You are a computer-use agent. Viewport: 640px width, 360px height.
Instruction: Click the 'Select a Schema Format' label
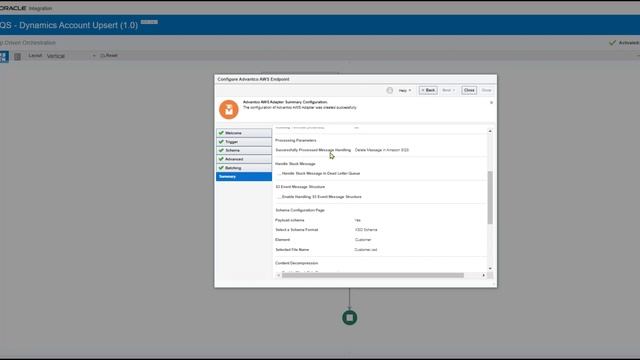coord(296,230)
